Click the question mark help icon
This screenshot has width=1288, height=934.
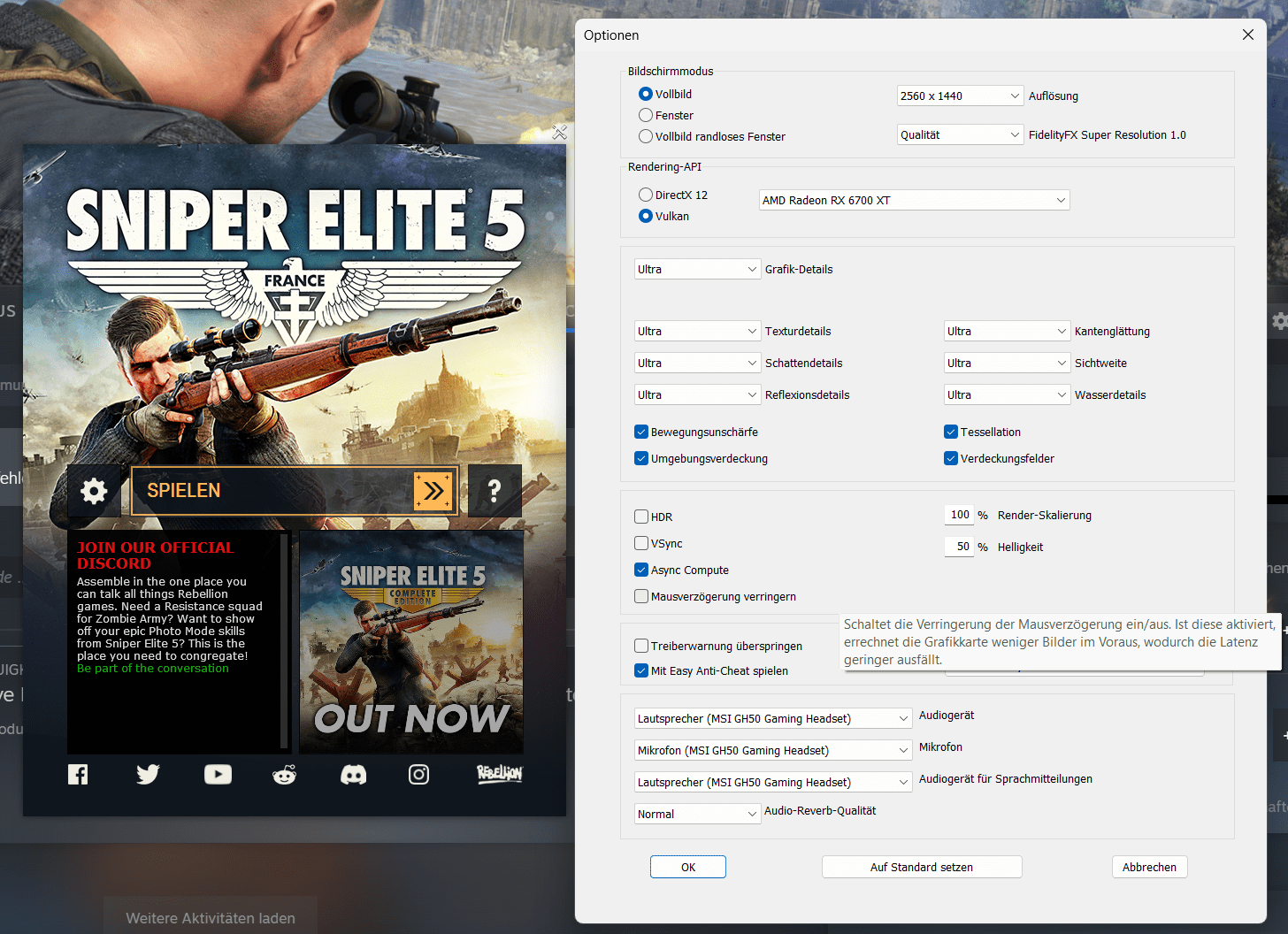pyautogui.click(x=494, y=491)
